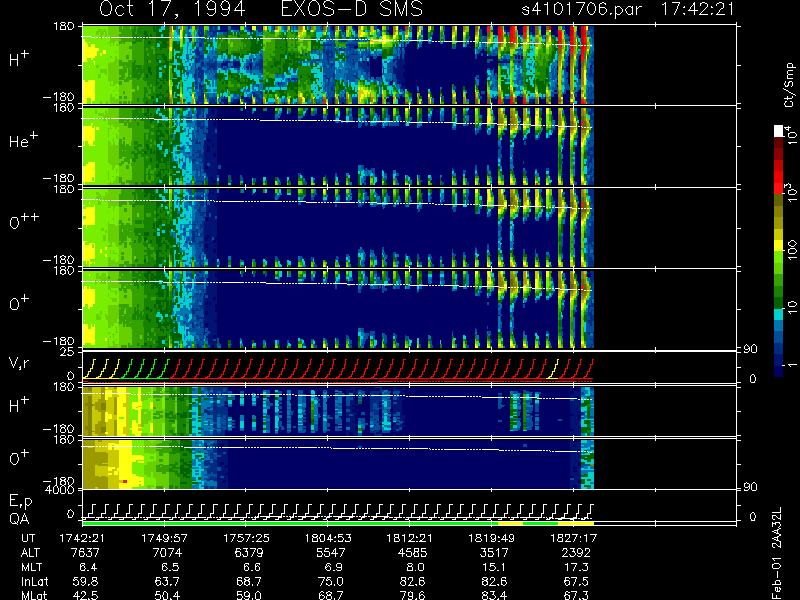The image size is (800, 600).
Task: Click the UT value "1757:25"
Action: [246, 538]
